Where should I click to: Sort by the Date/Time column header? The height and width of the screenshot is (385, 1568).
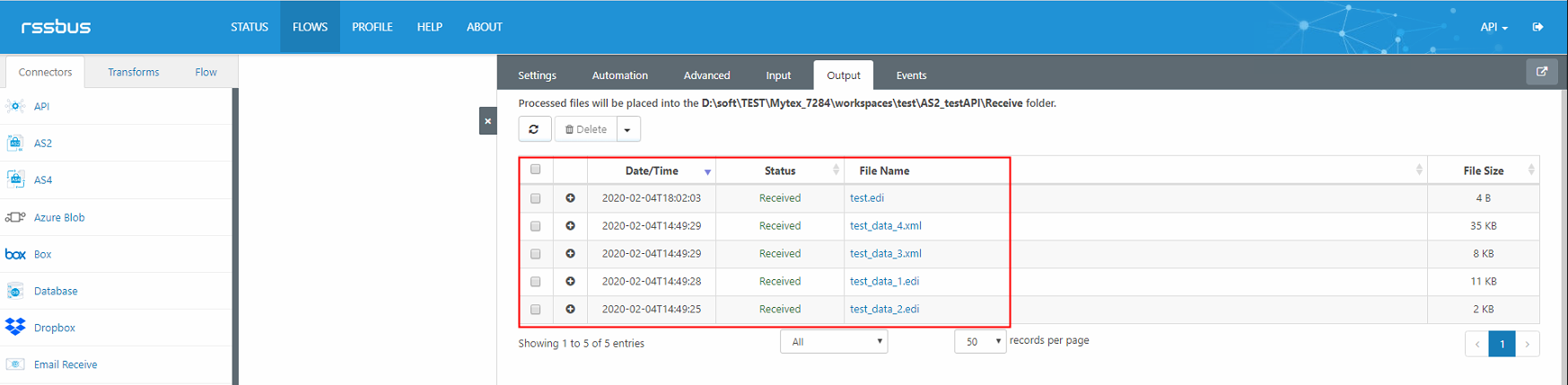tap(652, 171)
